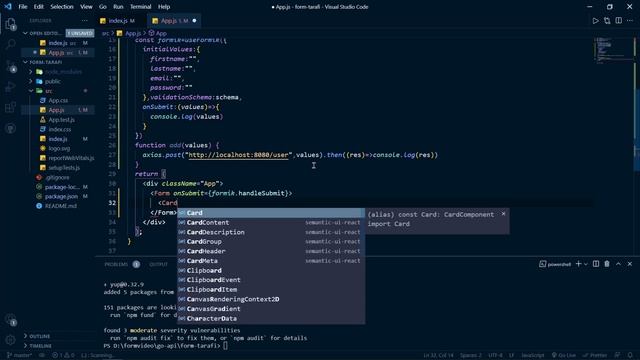
Task: Open the localhost:8080/user link in code
Action: [x=238, y=155]
